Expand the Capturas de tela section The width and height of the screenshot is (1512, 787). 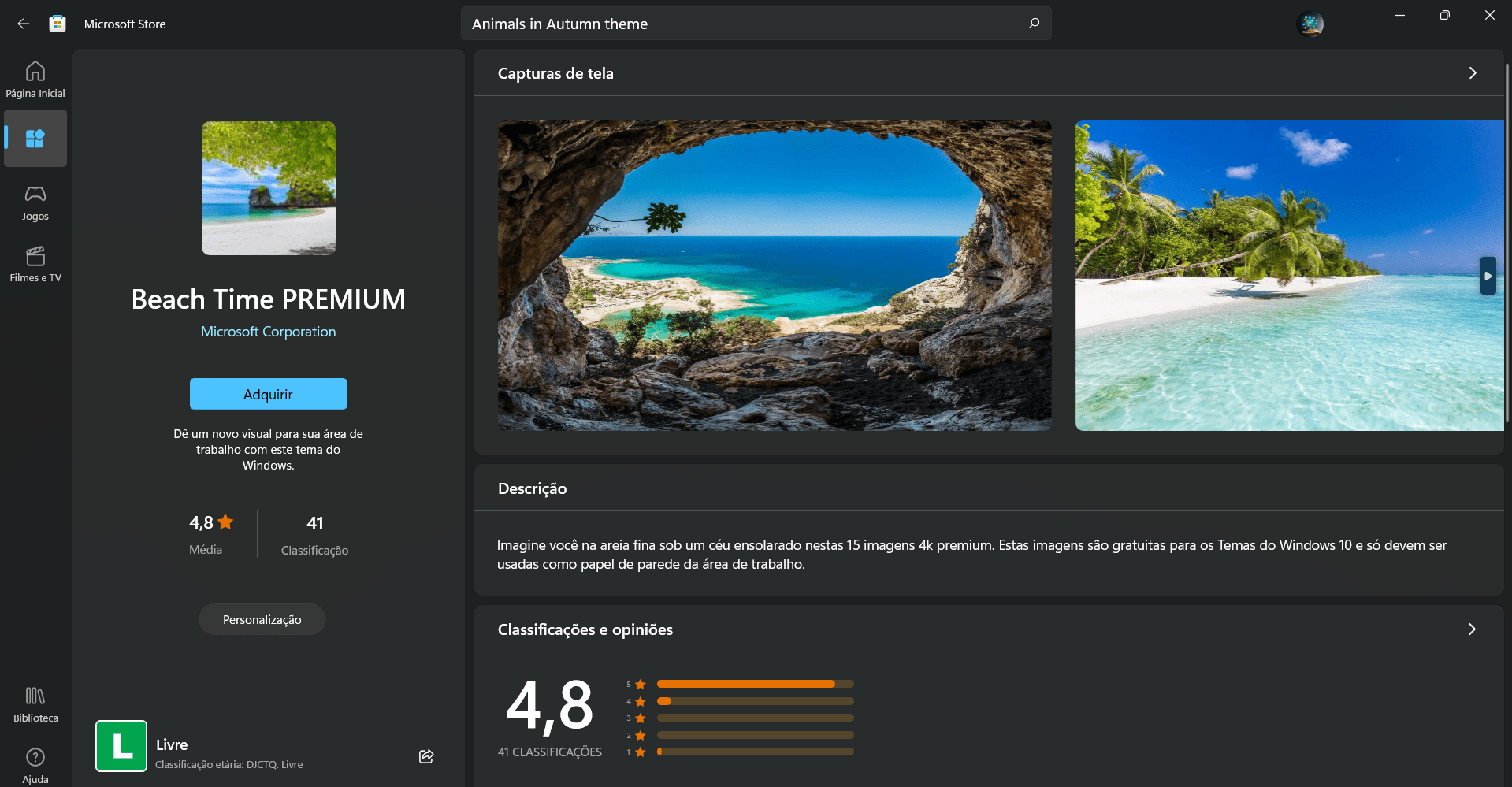[1472, 72]
